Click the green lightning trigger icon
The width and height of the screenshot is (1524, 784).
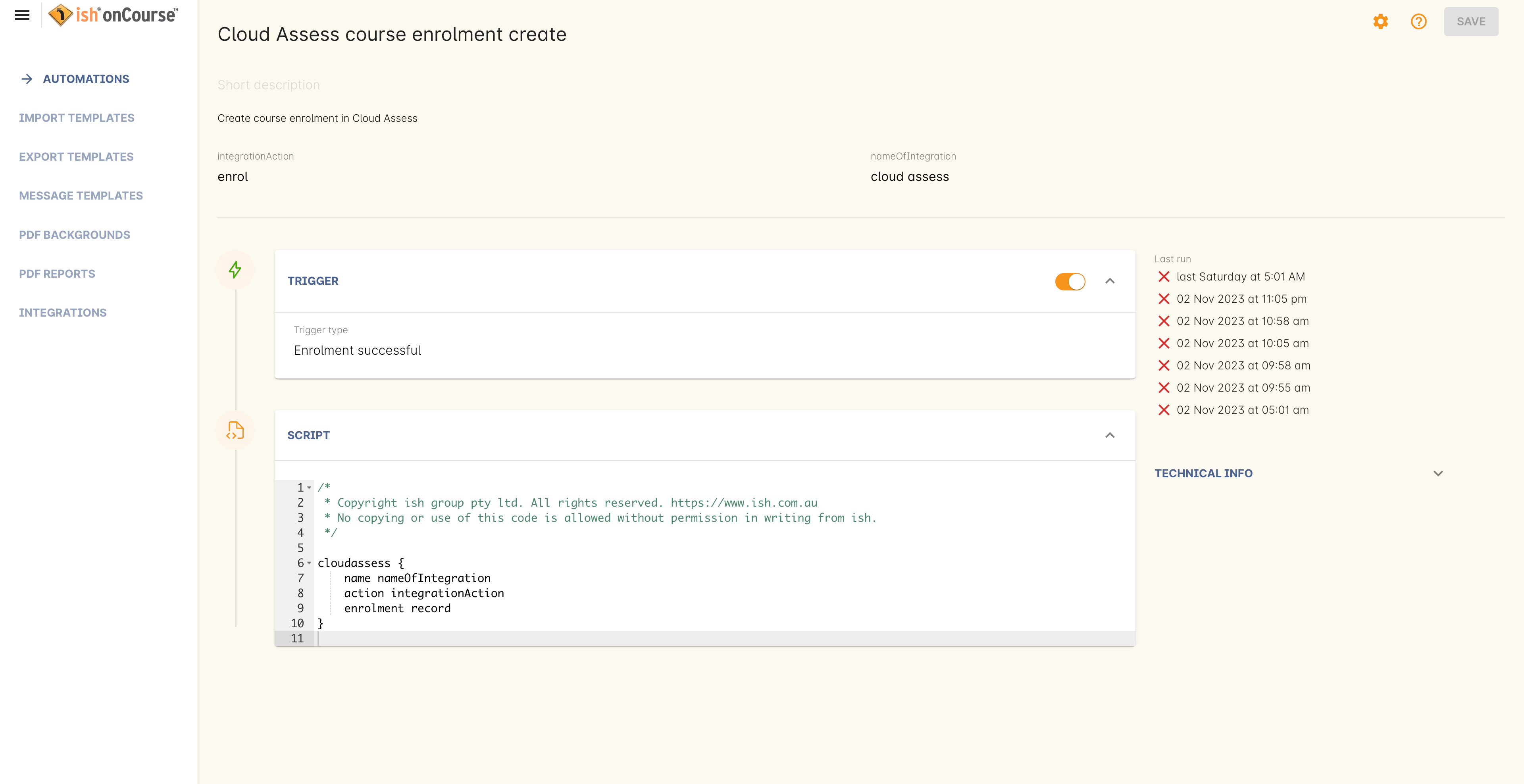click(x=235, y=270)
